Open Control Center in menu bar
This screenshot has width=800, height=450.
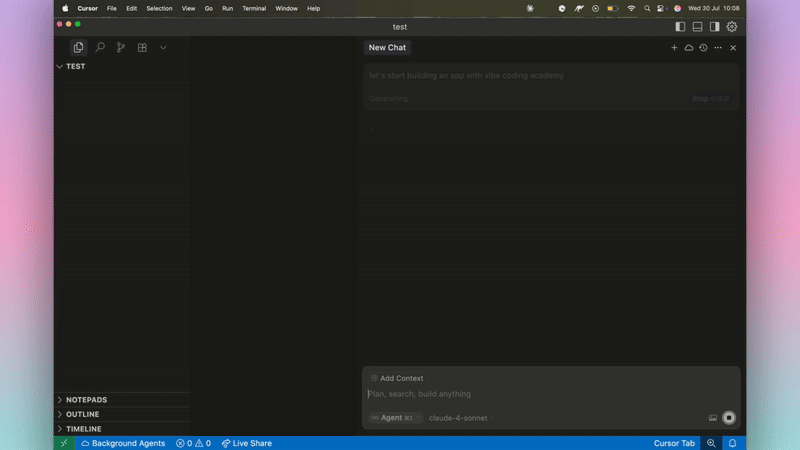pos(662,8)
